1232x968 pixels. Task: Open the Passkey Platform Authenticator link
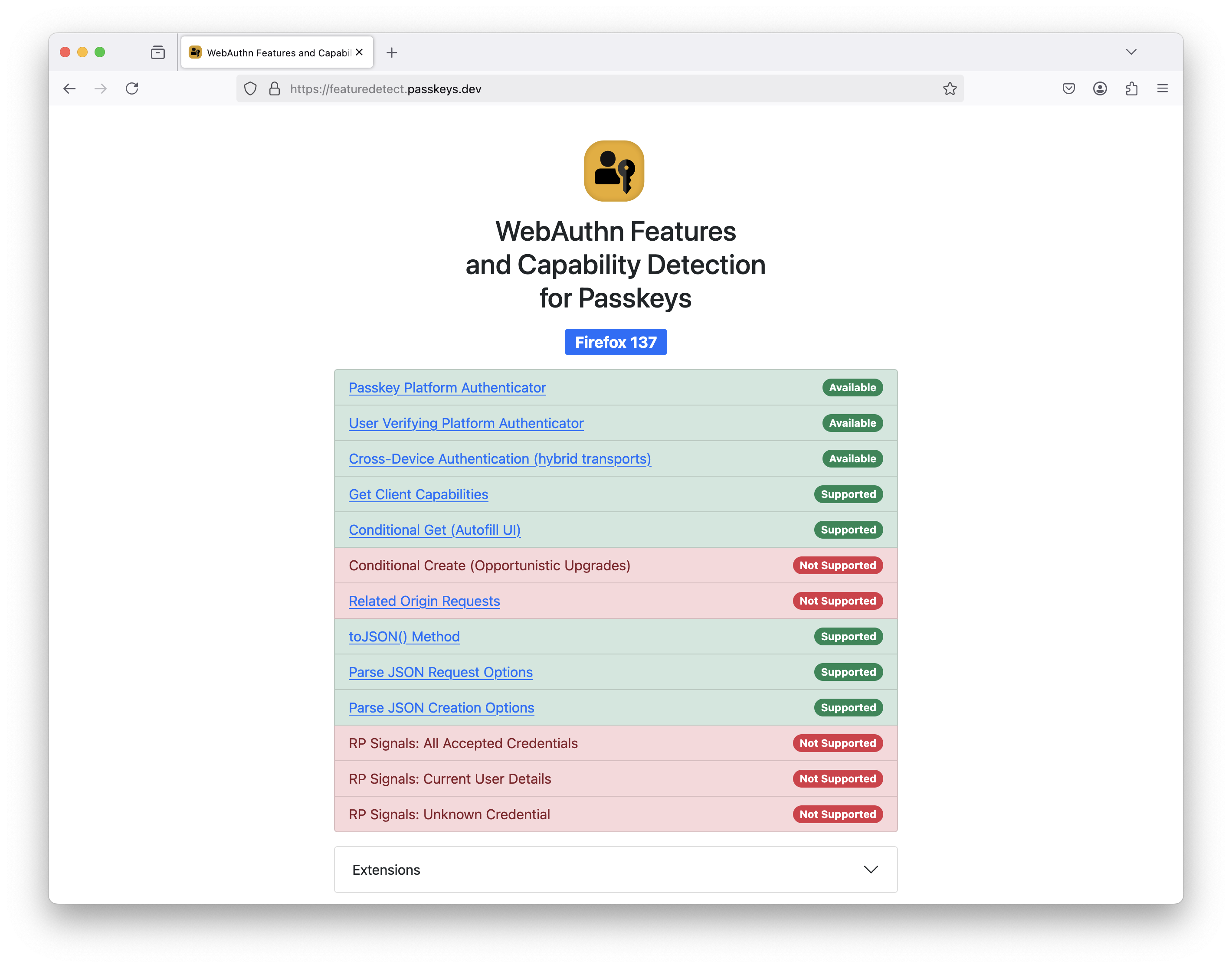447,388
